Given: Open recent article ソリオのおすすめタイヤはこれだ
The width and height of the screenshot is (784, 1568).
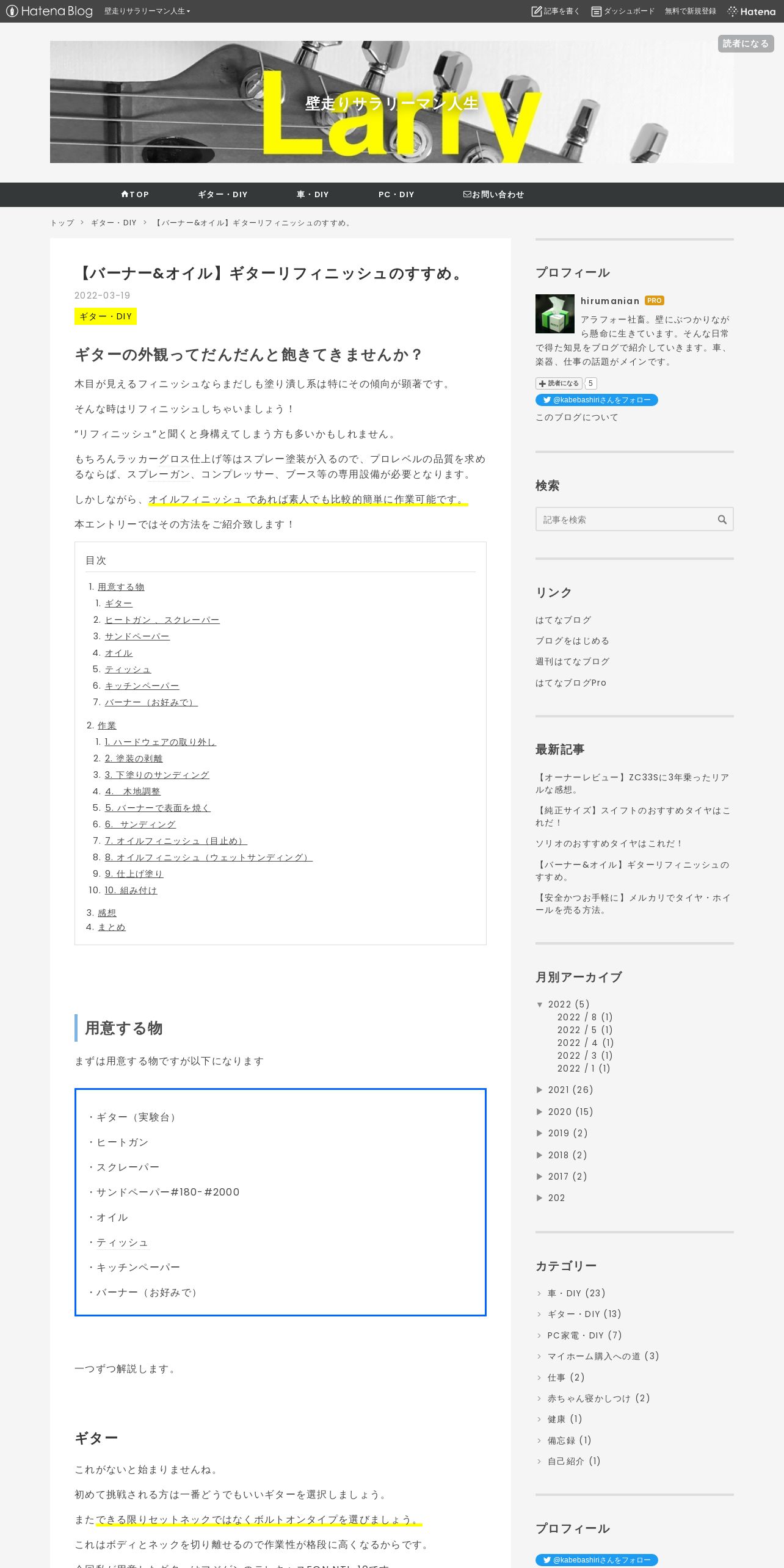Looking at the screenshot, I should (x=609, y=844).
